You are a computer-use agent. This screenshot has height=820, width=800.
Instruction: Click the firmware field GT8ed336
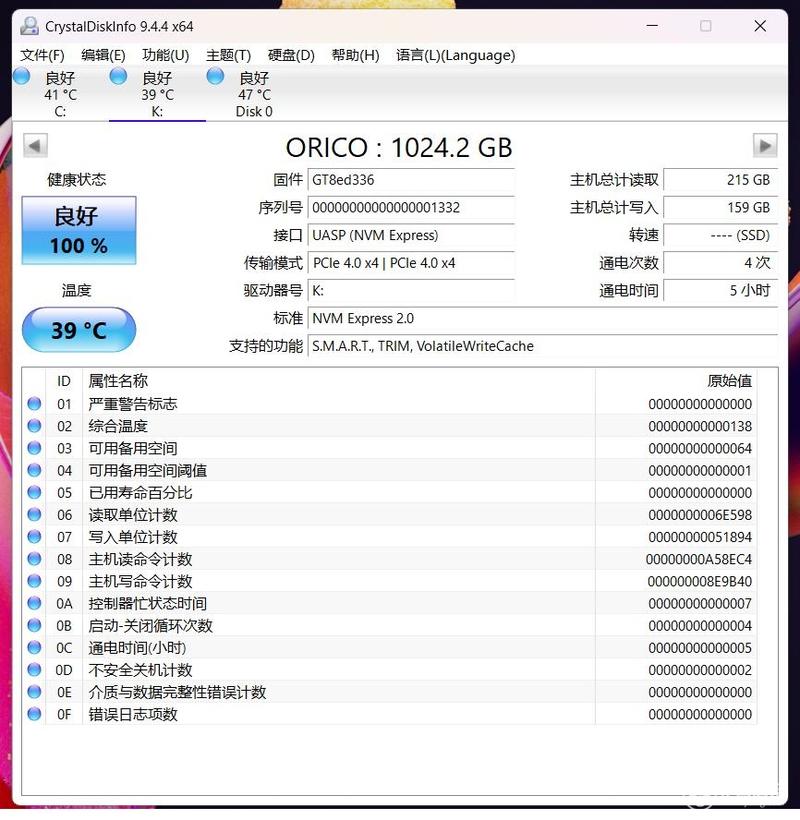click(411, 180)
